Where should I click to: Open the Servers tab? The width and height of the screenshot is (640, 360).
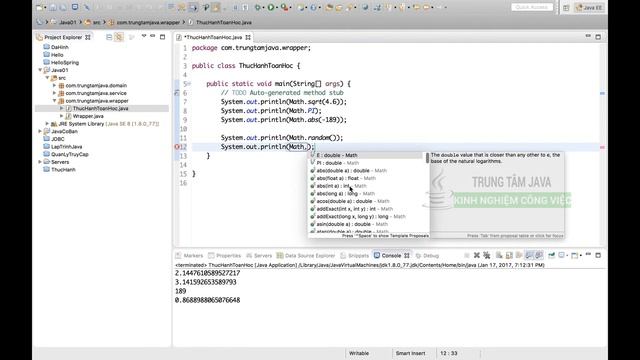(259, 256)
